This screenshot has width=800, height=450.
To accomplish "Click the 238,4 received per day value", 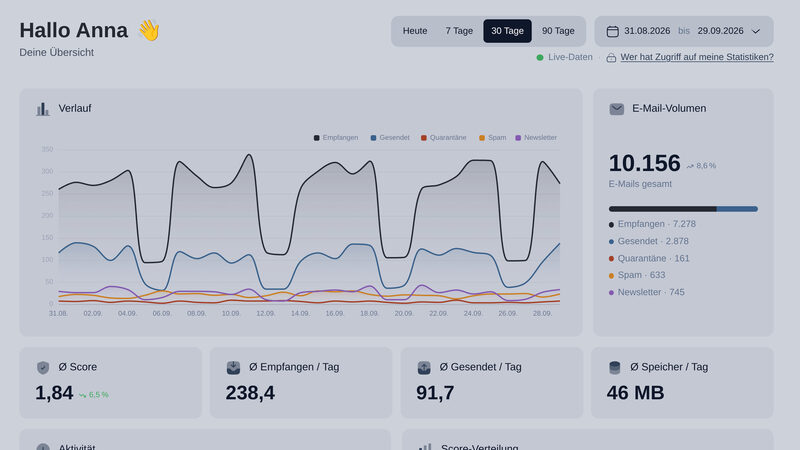I will pos(250,393).
